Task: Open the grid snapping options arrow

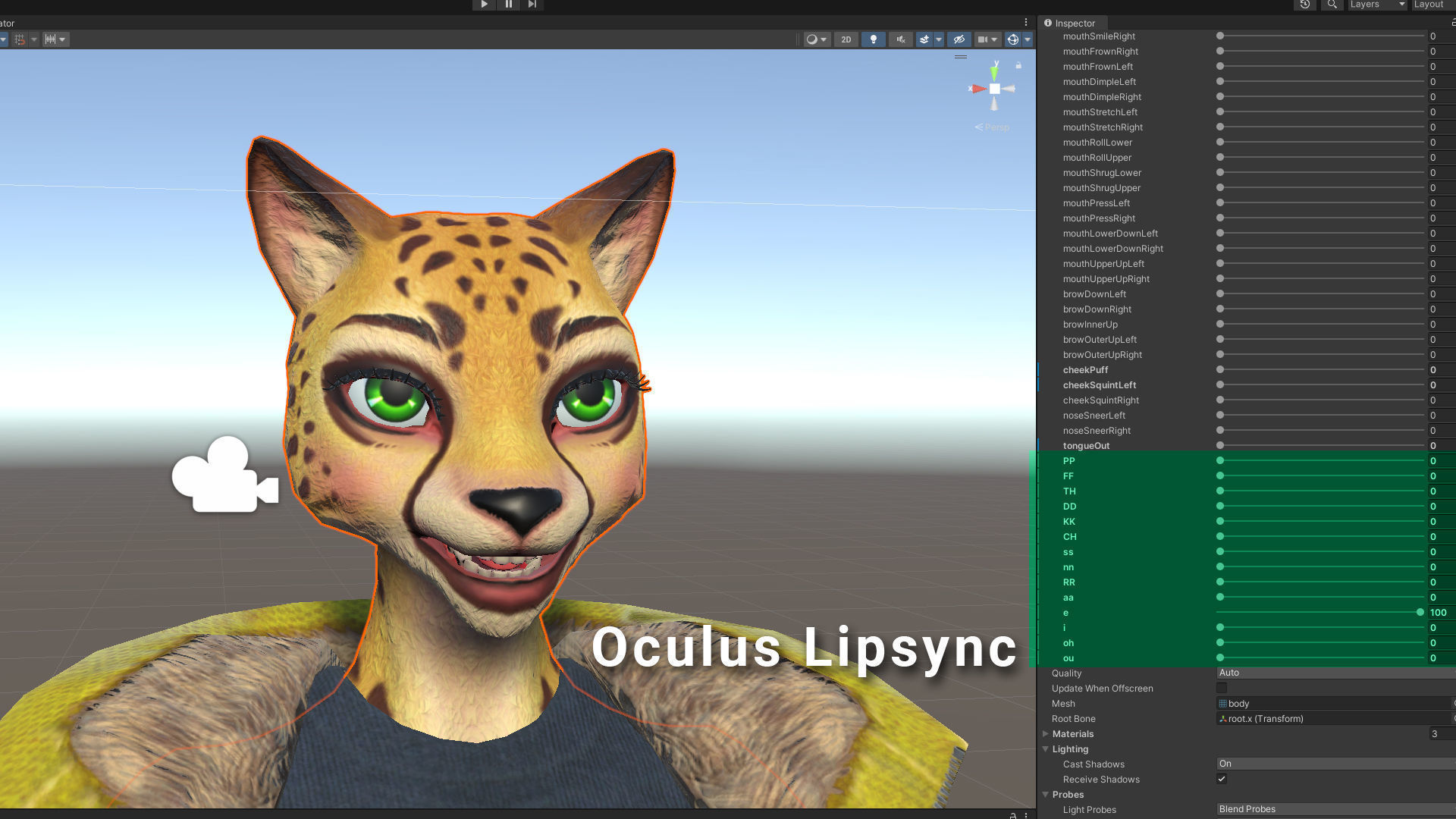Action: point(34,39)
